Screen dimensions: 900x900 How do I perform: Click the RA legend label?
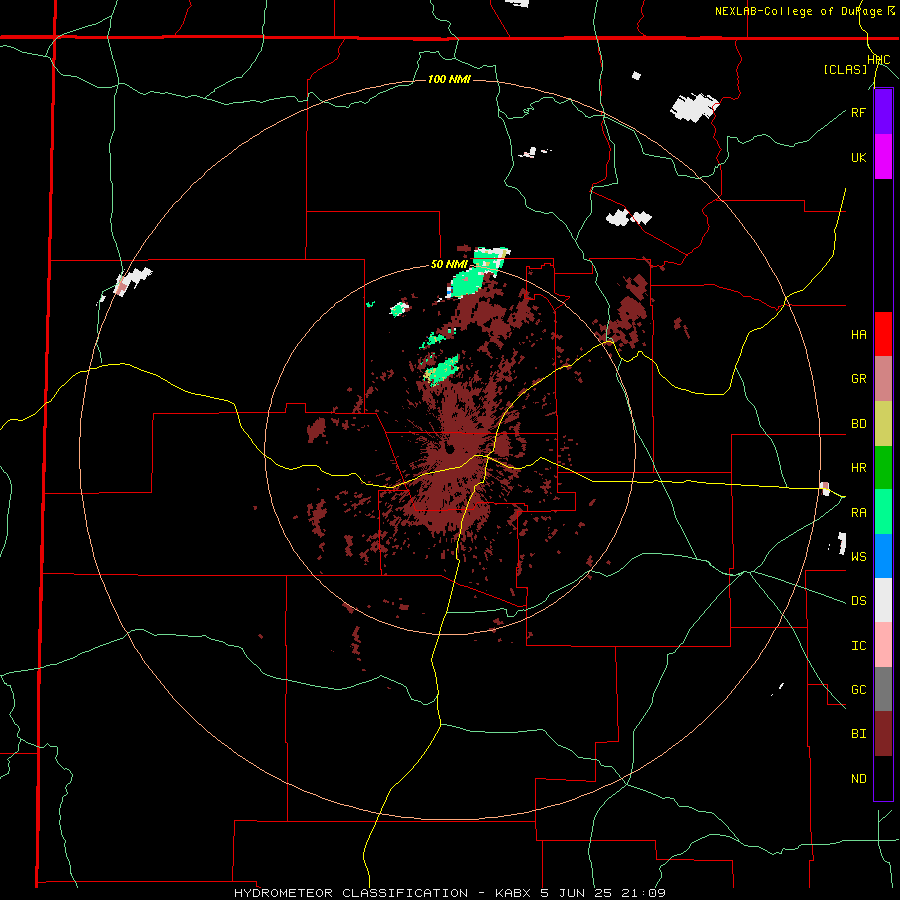coord(859,512)
